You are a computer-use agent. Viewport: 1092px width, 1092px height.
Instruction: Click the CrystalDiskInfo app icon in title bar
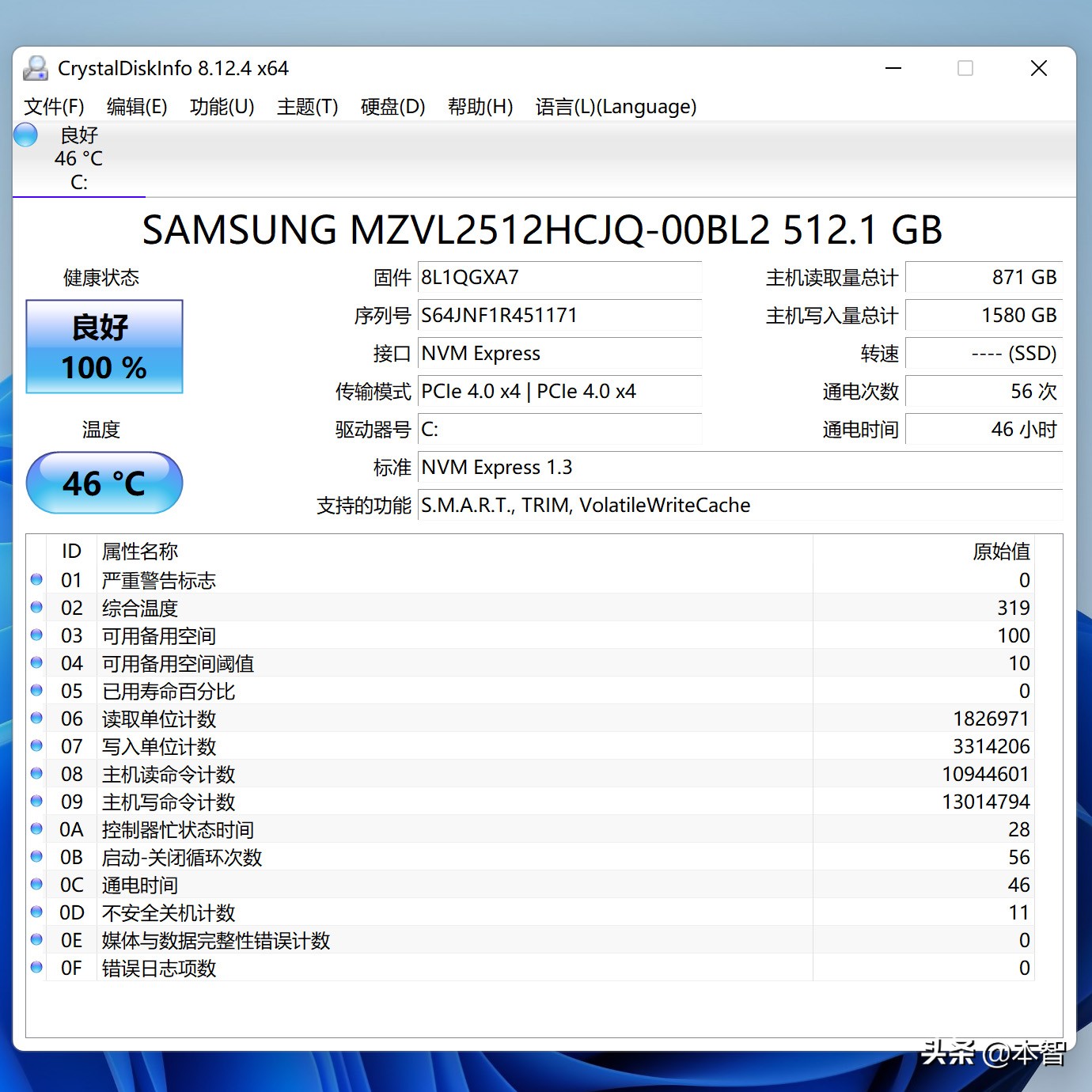(x=36, y=69)
